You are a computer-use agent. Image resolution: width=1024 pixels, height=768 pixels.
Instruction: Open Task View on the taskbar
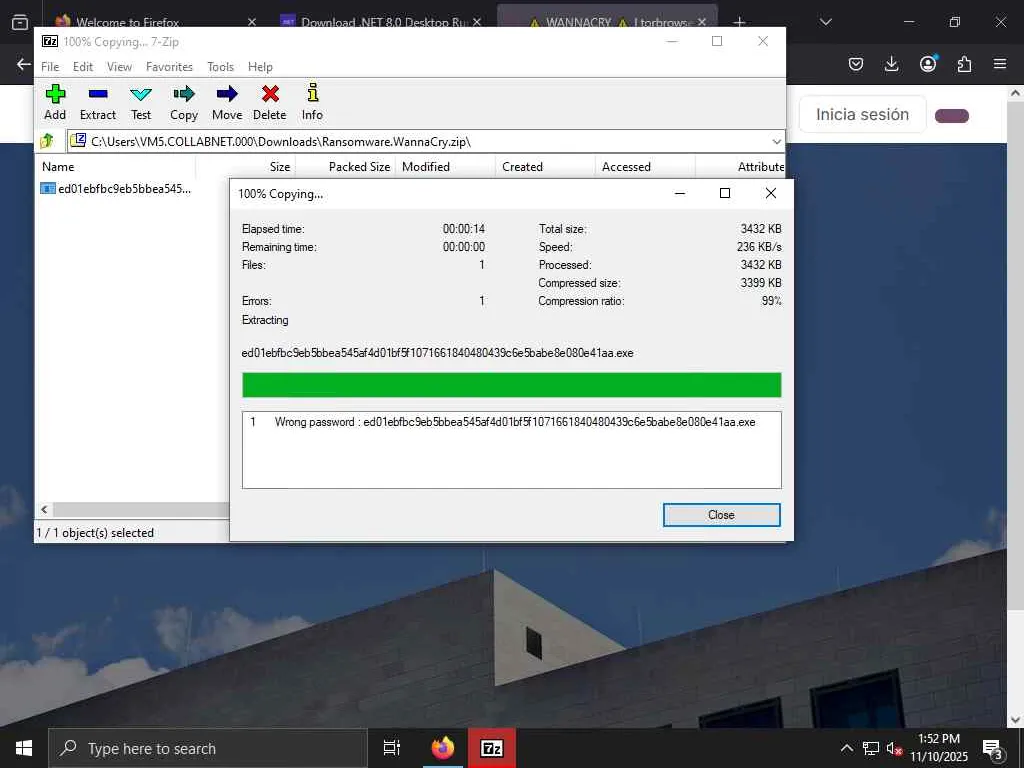click(x=392, y=748)
